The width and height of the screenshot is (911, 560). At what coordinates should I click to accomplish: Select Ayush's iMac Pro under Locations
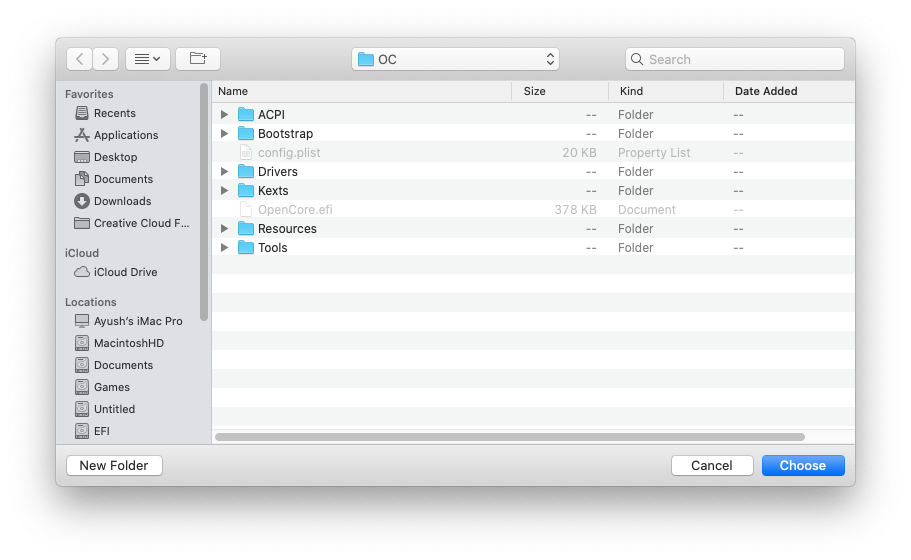[x=128, y=321]
